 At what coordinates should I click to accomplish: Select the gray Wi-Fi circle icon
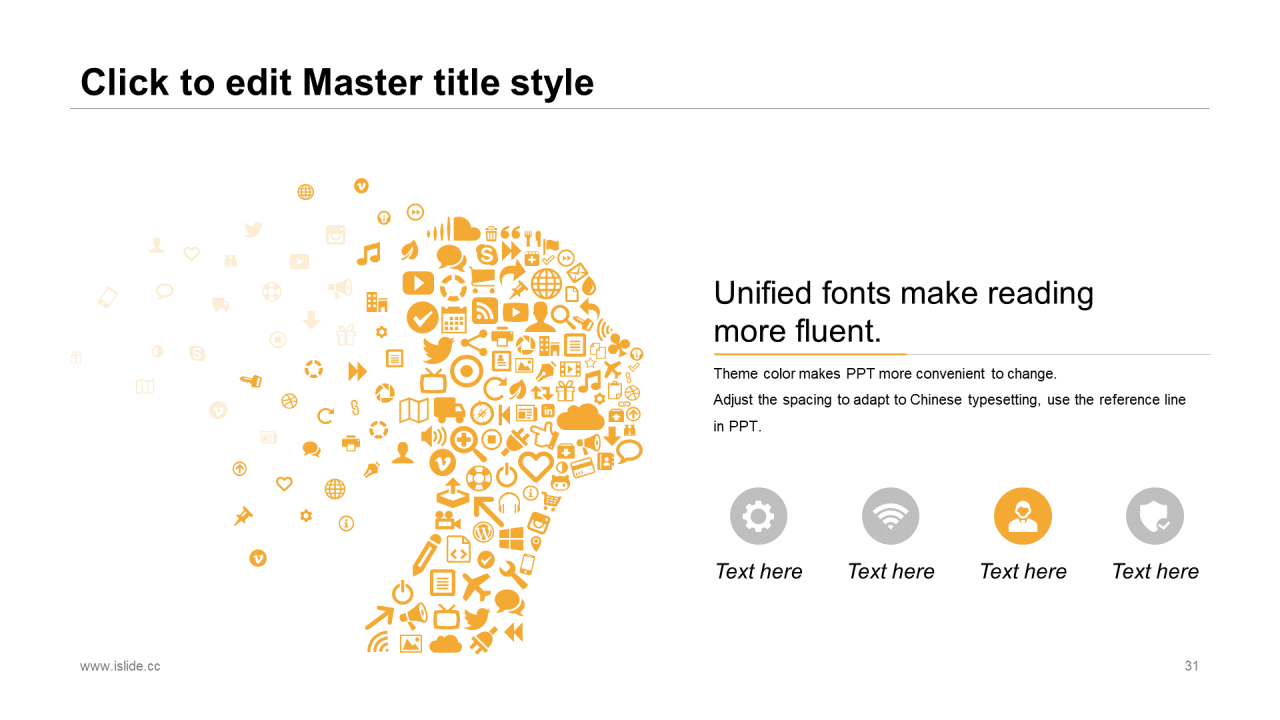coord(891,516)
